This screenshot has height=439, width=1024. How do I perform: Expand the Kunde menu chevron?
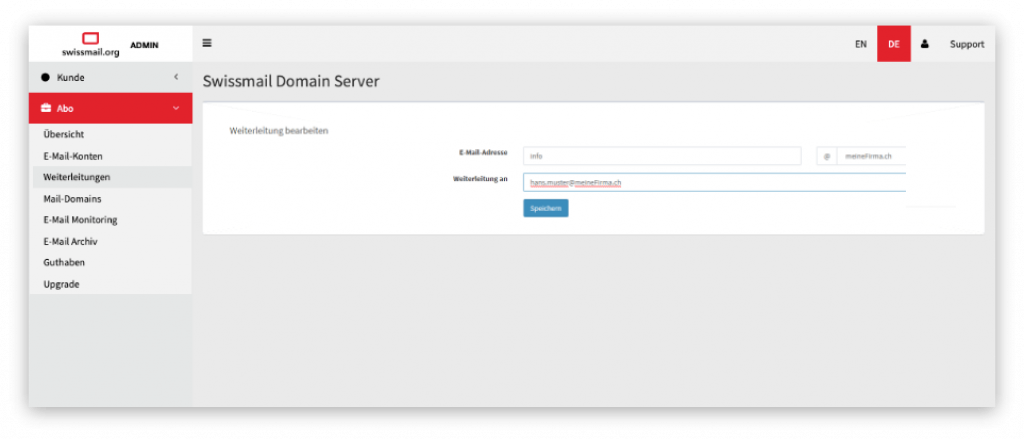176,77
